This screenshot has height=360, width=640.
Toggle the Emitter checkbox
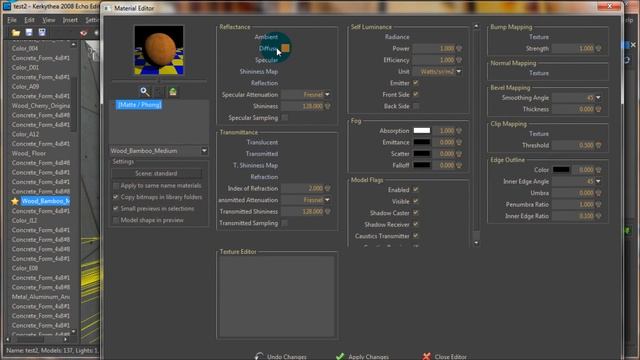pyautogui.click(x=416, y=83)
